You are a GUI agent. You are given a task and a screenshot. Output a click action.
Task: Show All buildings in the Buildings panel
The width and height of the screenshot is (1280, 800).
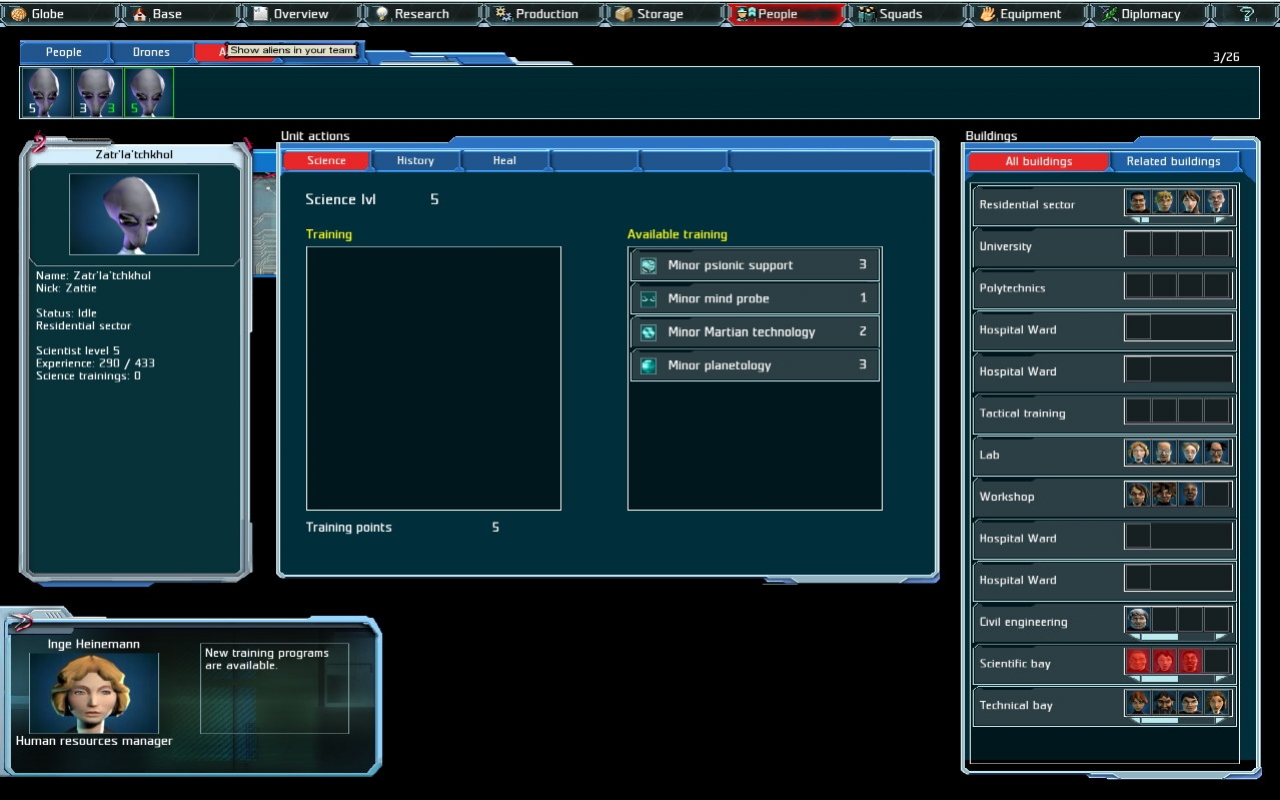point(1039,161)
